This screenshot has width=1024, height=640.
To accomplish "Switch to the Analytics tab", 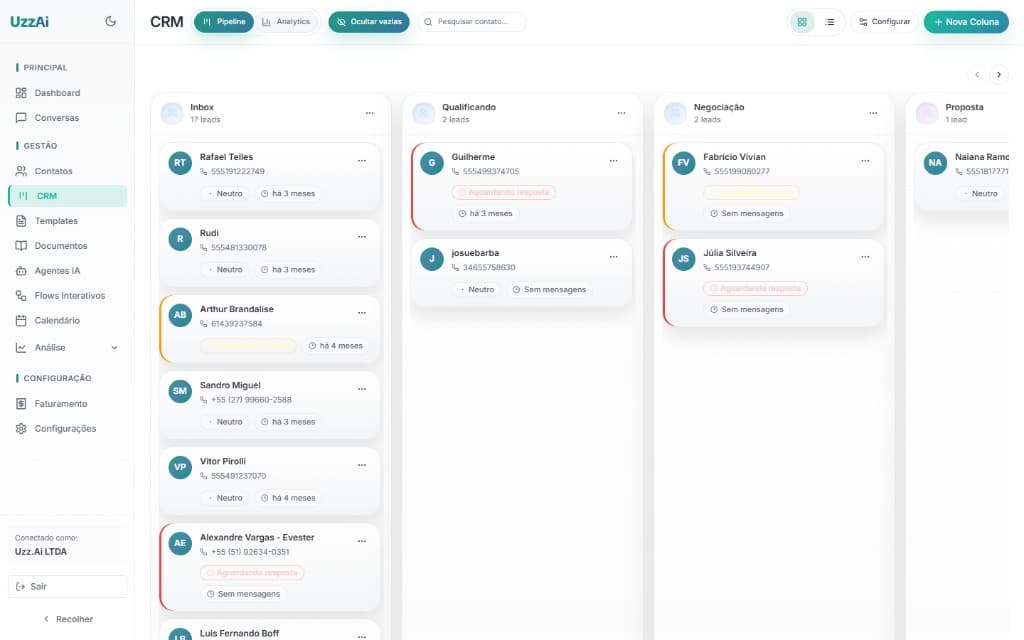I will point(286,22).
